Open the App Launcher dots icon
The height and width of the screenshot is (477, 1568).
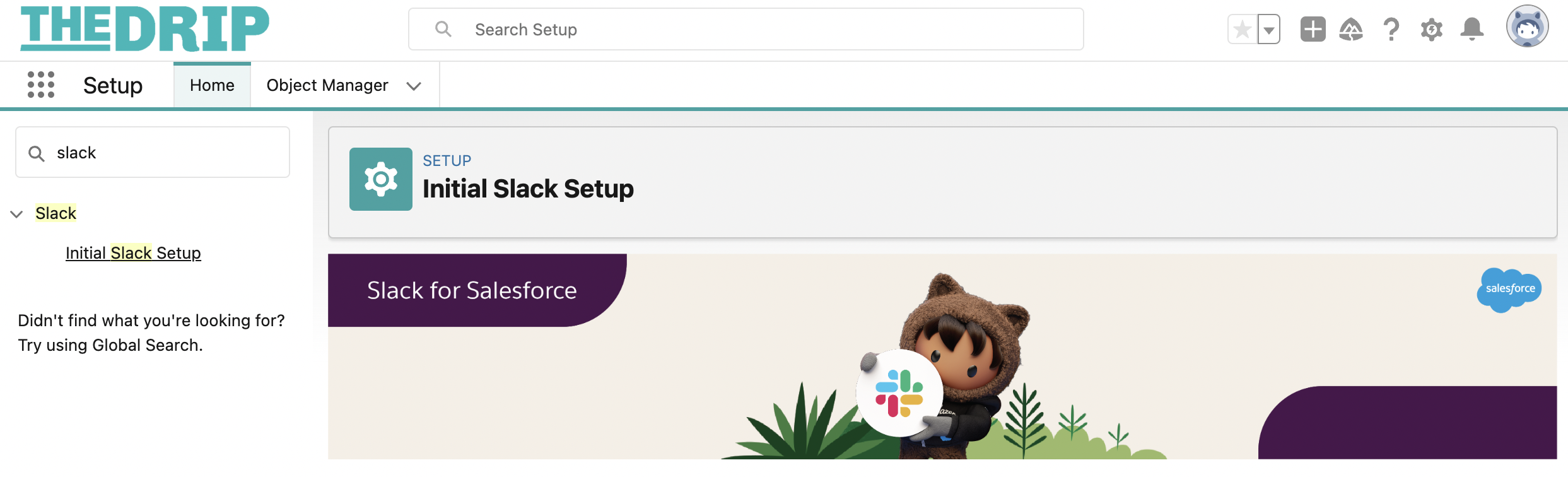pos(41,85)
